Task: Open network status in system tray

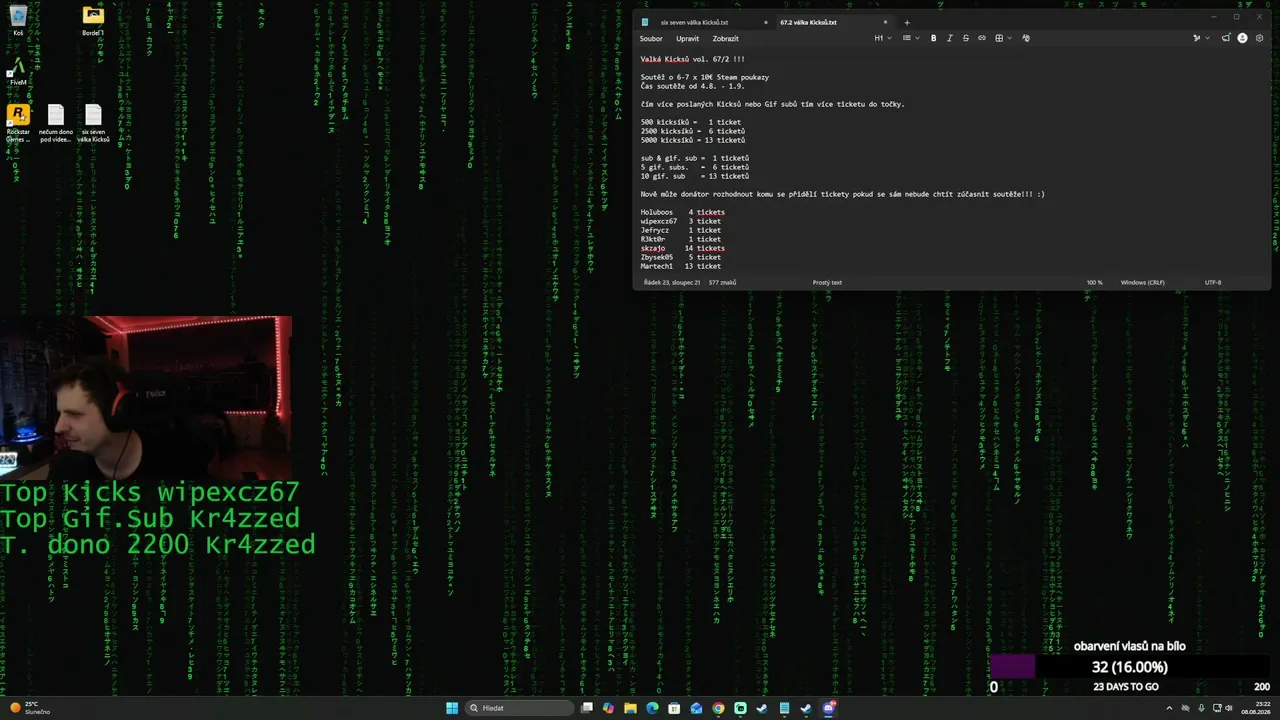Action: point(1215,708)
